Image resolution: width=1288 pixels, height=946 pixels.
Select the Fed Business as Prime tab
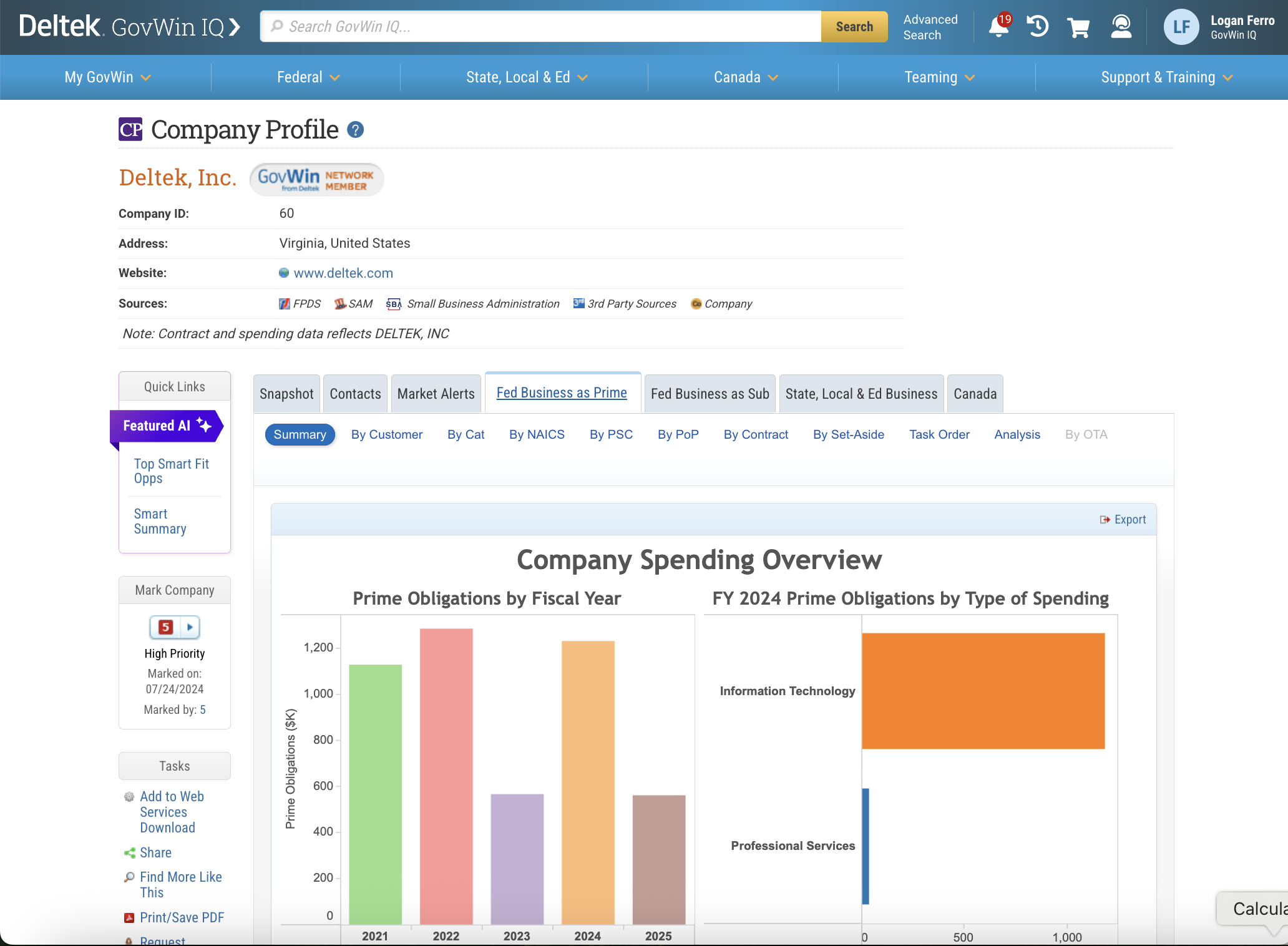pos(562,393)
